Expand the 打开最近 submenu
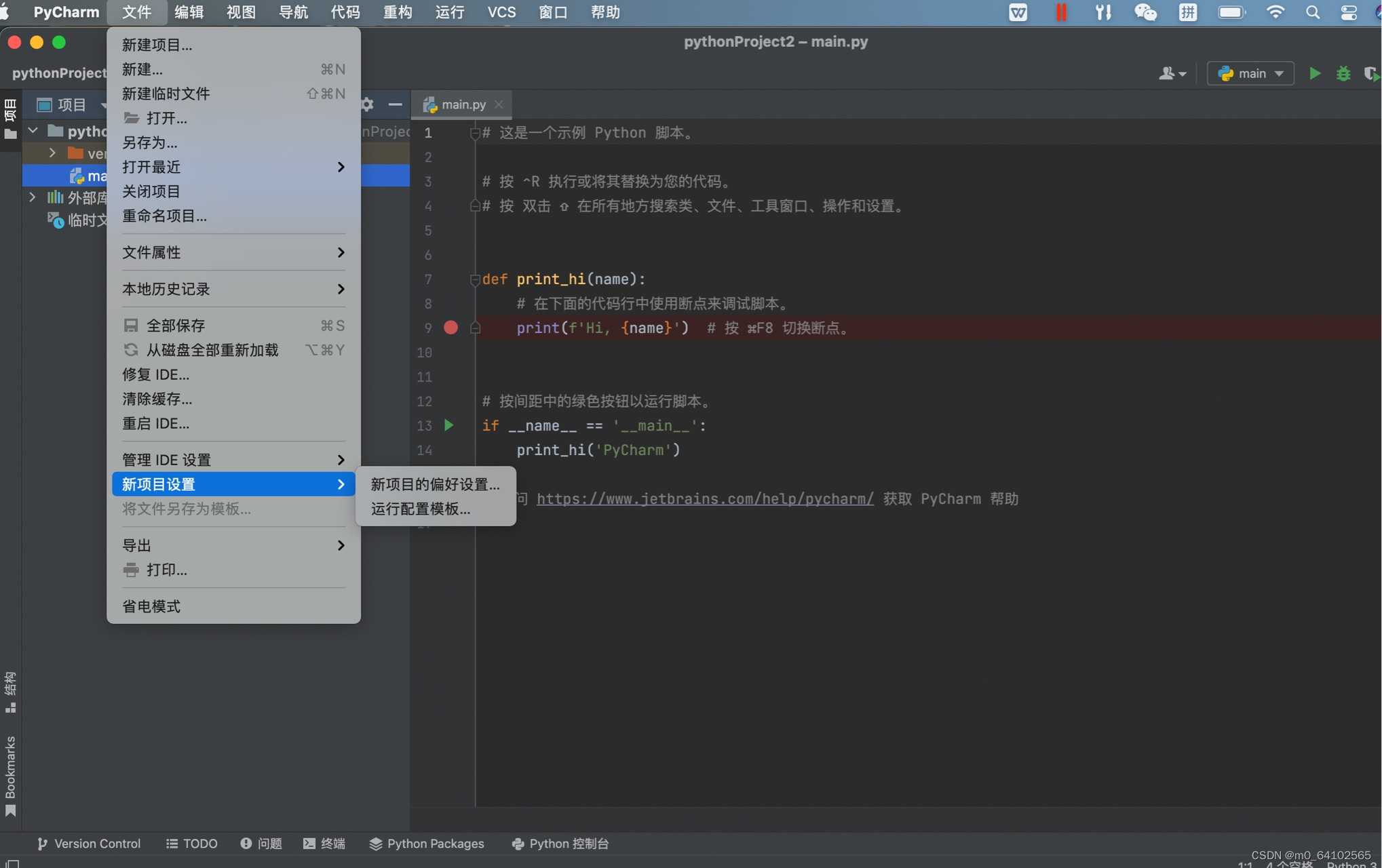1382x868 pixels. (x=233, y=167)
